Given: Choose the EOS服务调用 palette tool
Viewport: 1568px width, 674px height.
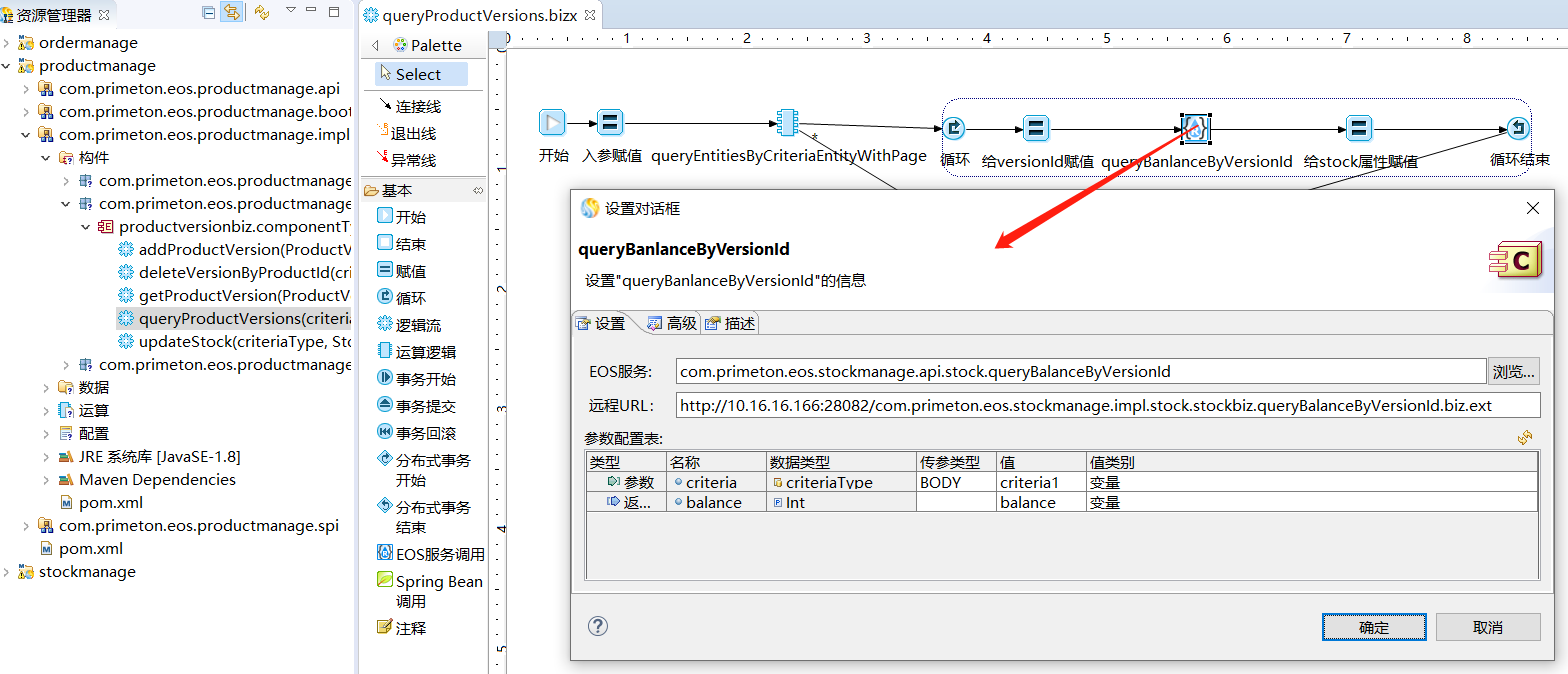Looking at the screenshot, I should click(430, 554).
